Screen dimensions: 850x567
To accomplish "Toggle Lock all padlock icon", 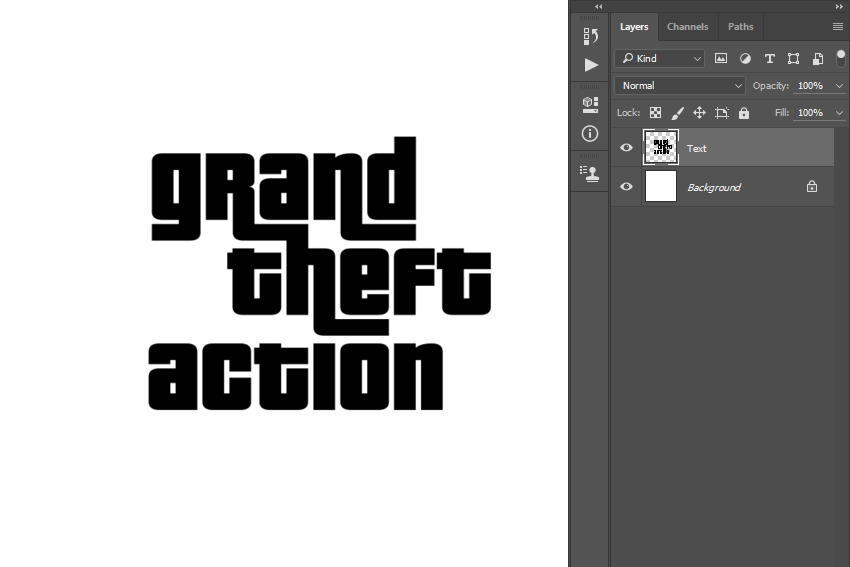I will 744,113.
